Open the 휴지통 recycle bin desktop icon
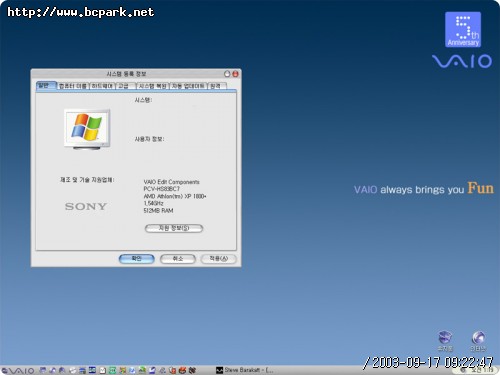 (x=445, y=341)
